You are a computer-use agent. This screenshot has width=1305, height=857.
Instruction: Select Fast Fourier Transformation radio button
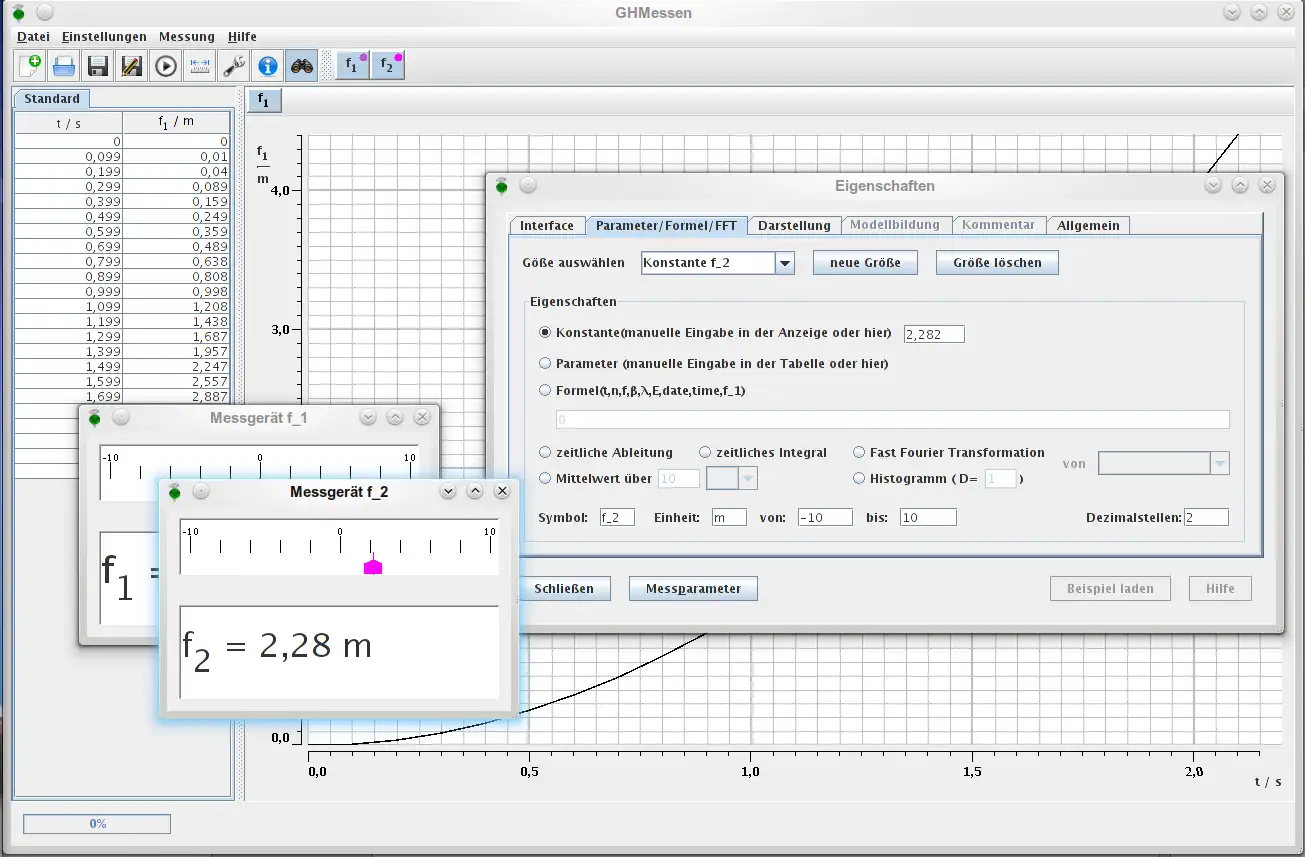click(859, 452)
